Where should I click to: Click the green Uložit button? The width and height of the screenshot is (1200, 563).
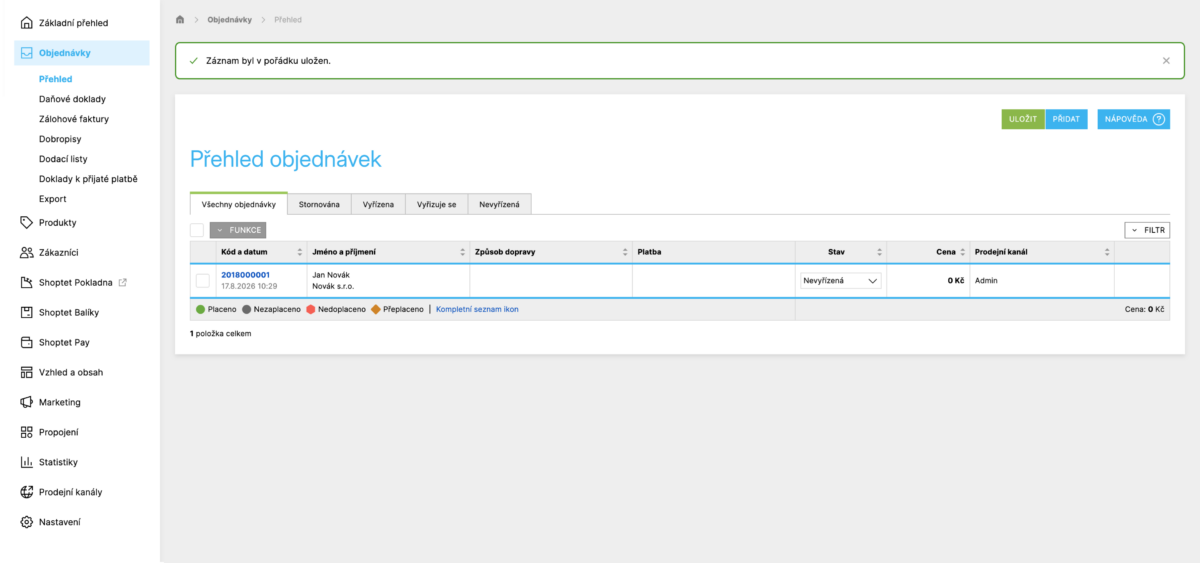[x=1023, y=119]
